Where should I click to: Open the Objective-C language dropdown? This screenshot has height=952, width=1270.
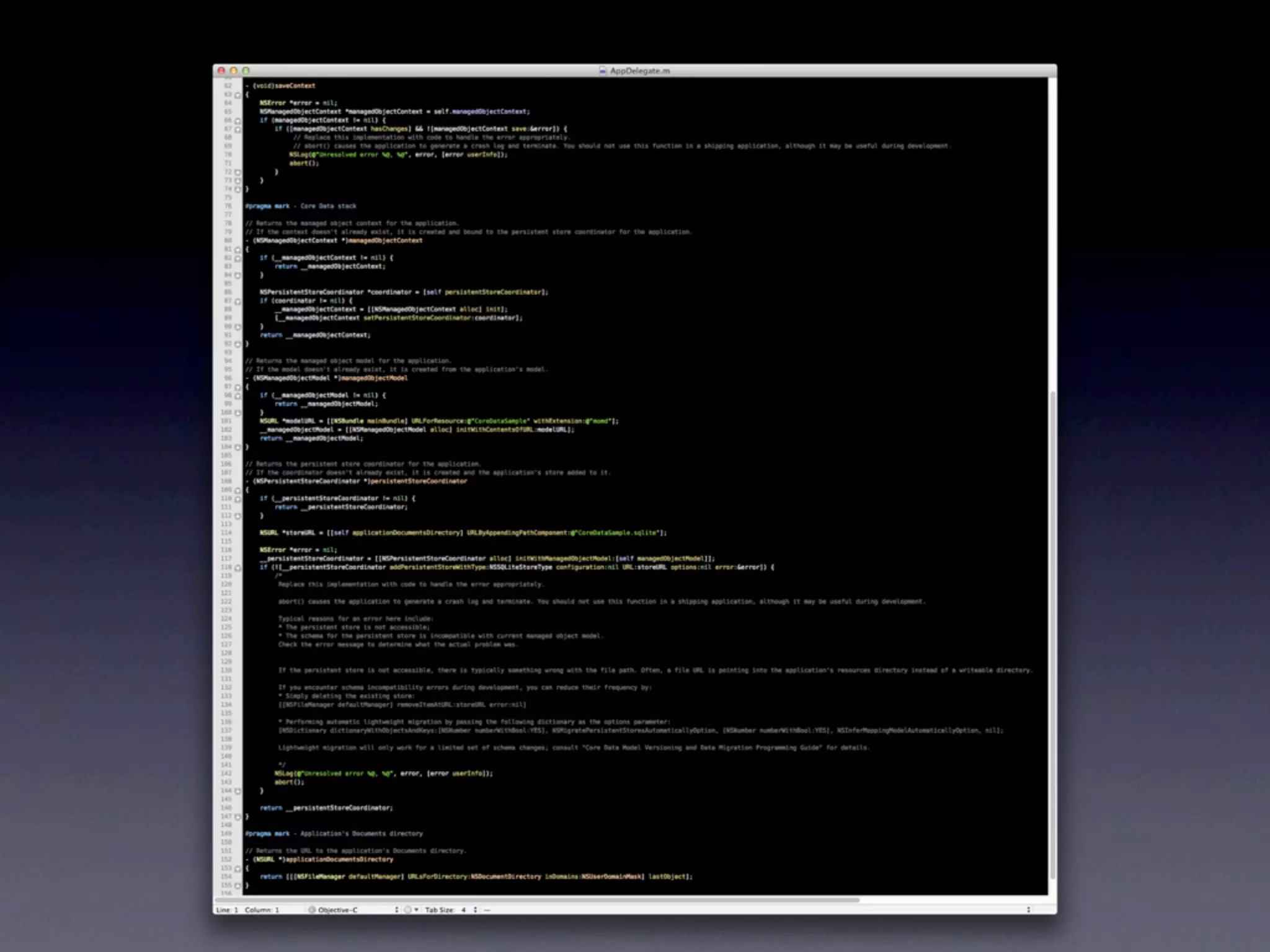353,910
